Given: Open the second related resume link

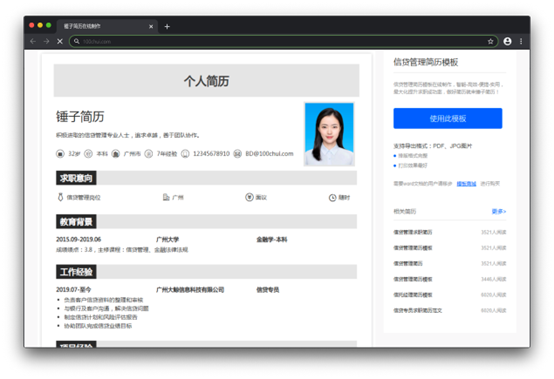Looking at the screenshot, I should (x=413, y=248).
